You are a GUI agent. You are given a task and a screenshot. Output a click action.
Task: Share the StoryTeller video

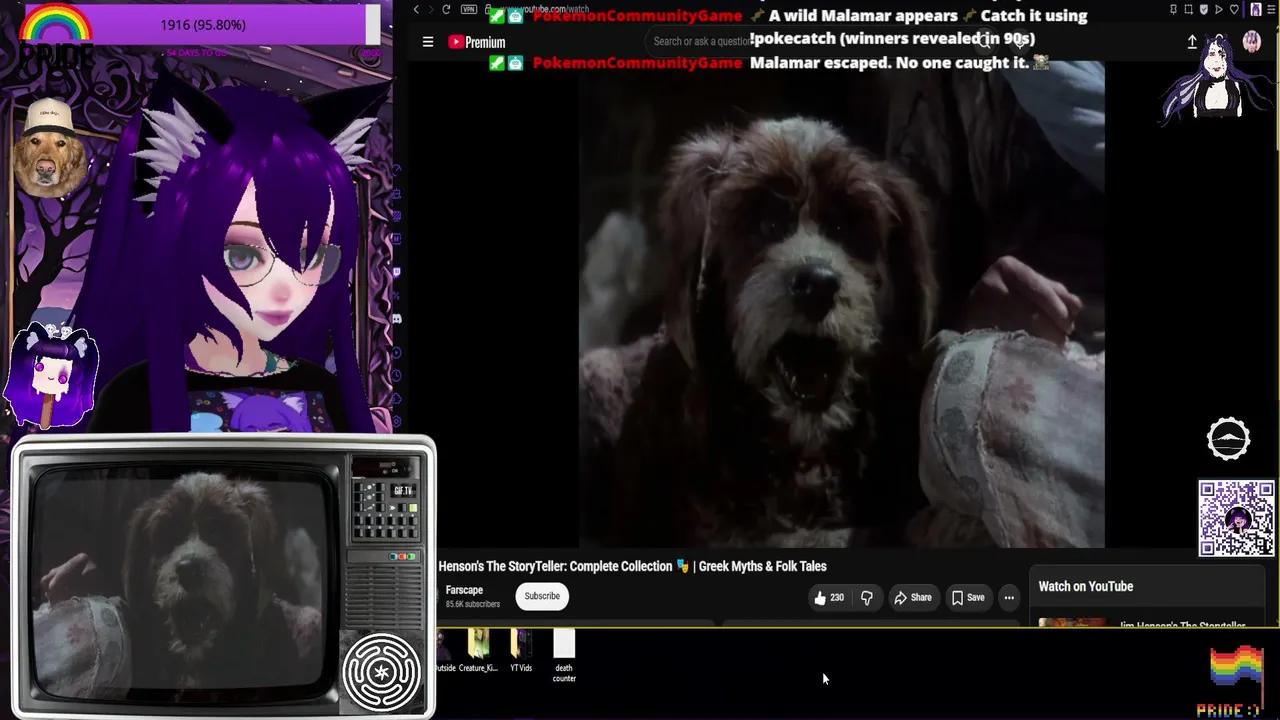click(x=912, y=598)
